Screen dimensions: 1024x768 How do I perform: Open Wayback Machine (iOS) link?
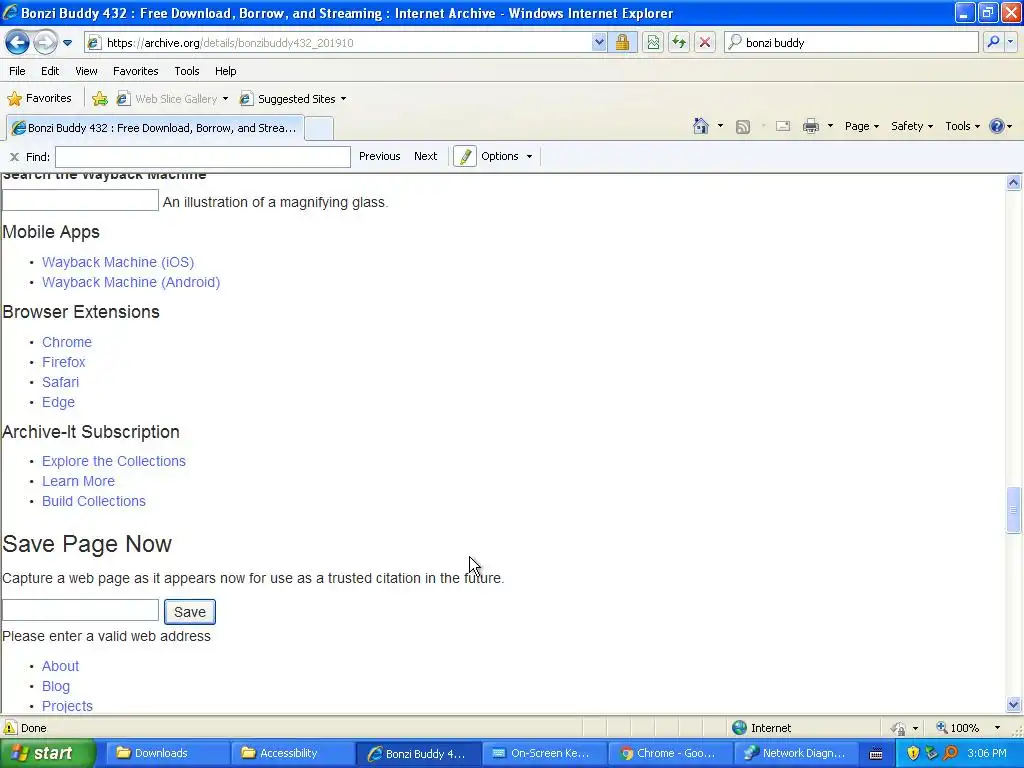118,262
